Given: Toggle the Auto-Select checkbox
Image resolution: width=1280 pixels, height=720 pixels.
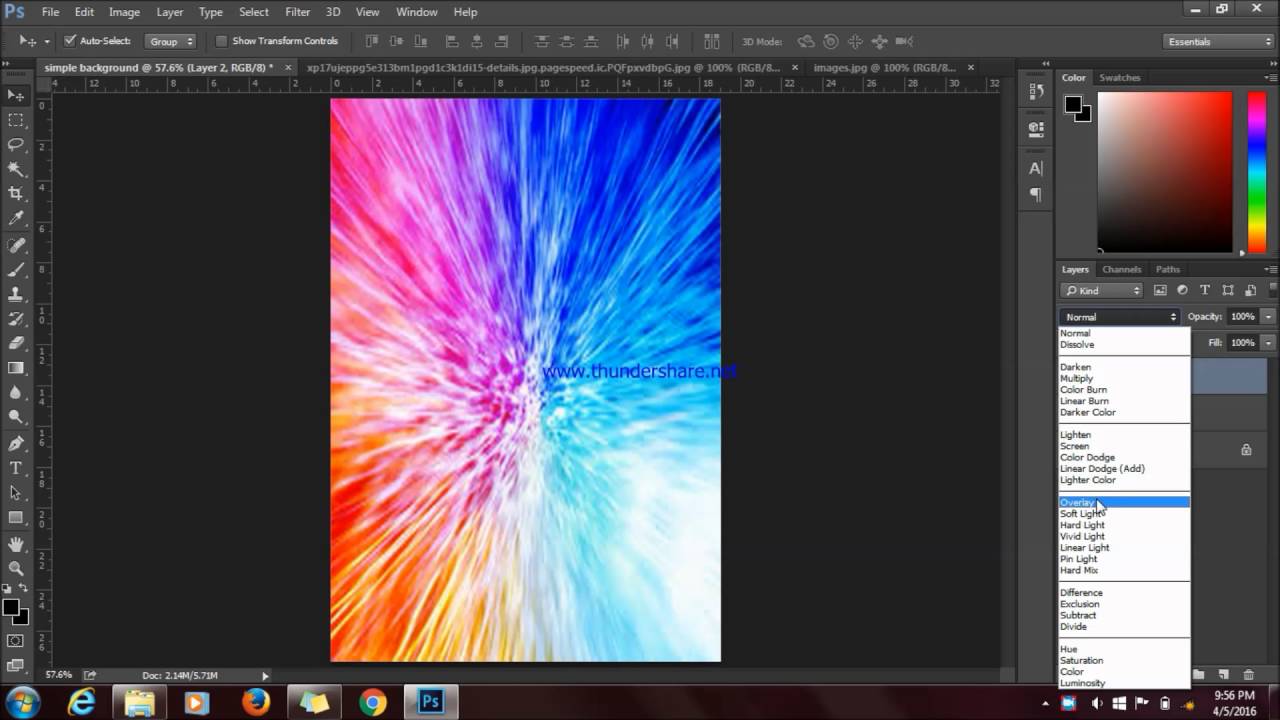Looking at the screenshot, I should (70, 41).
